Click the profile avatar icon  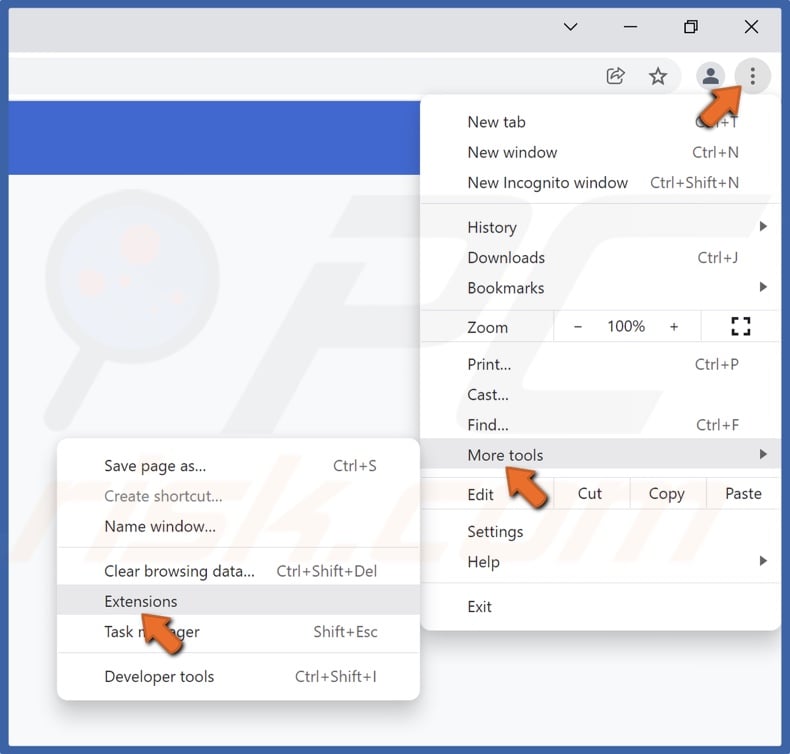pos(710,76)
